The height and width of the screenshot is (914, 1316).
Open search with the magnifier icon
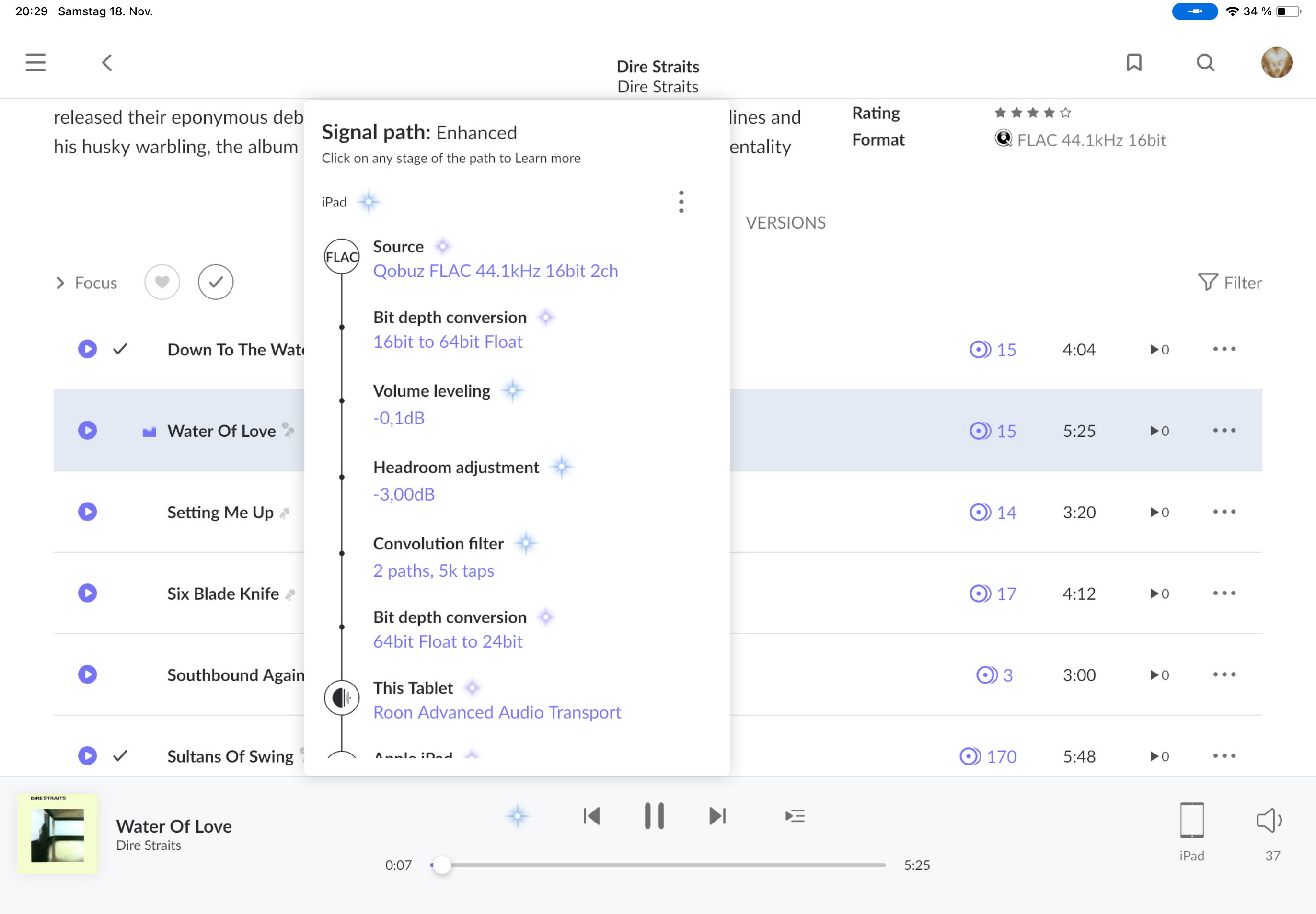1205,62
